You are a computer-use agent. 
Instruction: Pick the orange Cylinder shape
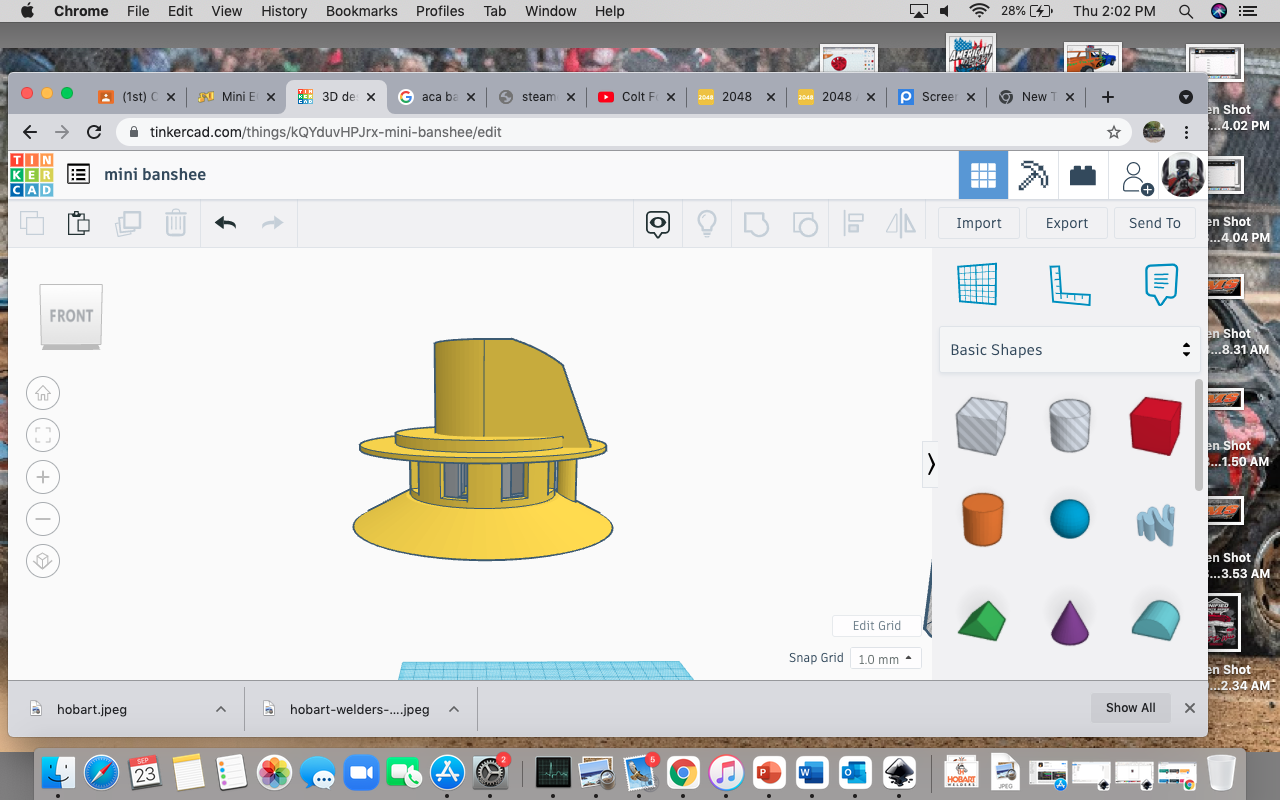(x=982, y=519)
